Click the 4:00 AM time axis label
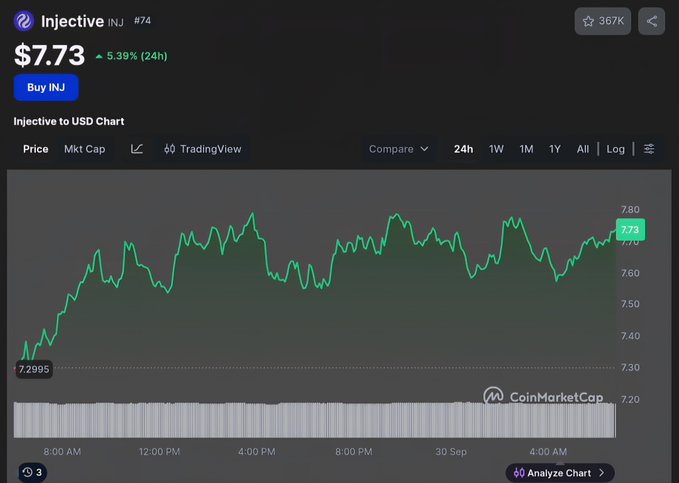The image size is (679, 483). [x=548, y=452]
